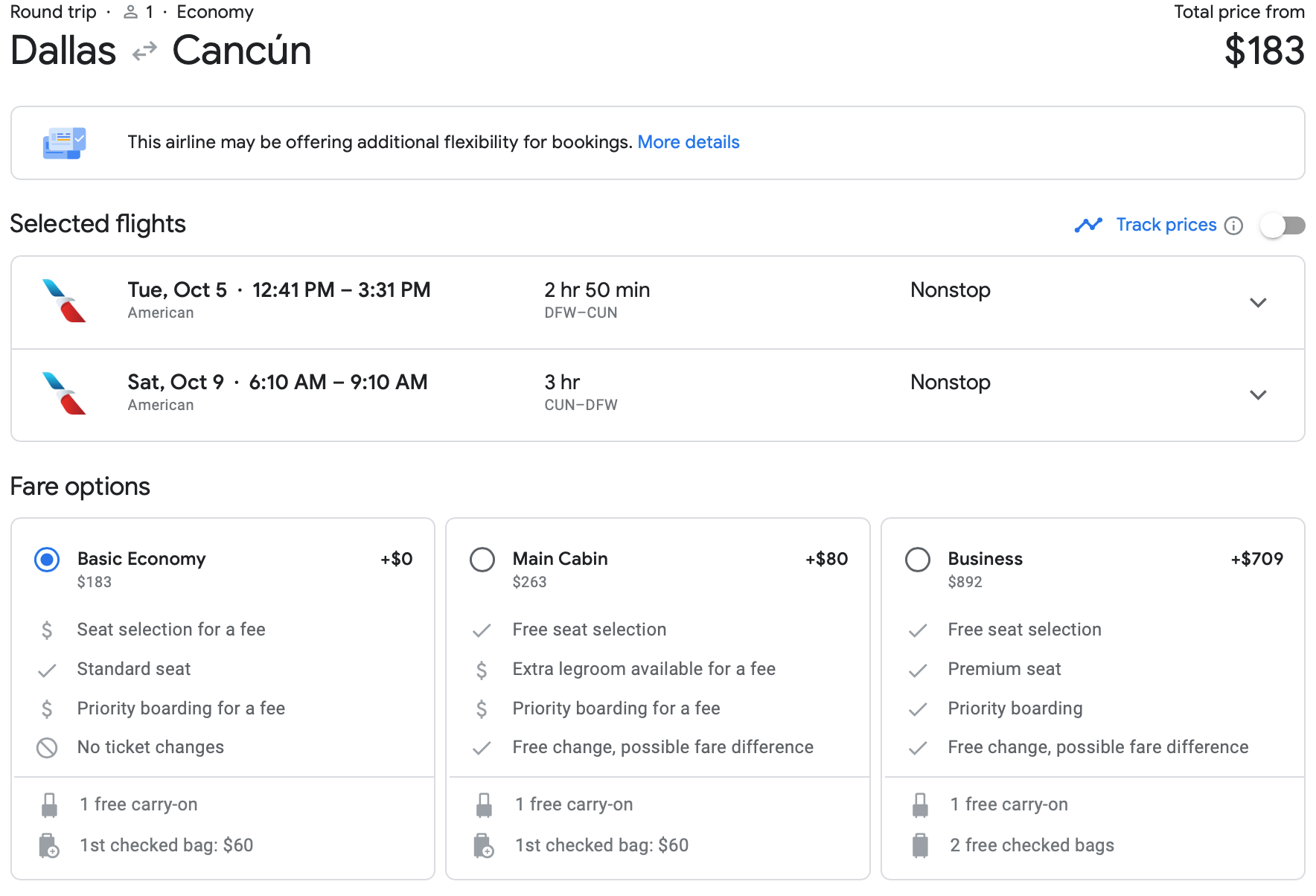Screen dimensions: 1316x896
Task: Click Basic Economy carry-on luggage icon
Action: [x=49, y=805]
